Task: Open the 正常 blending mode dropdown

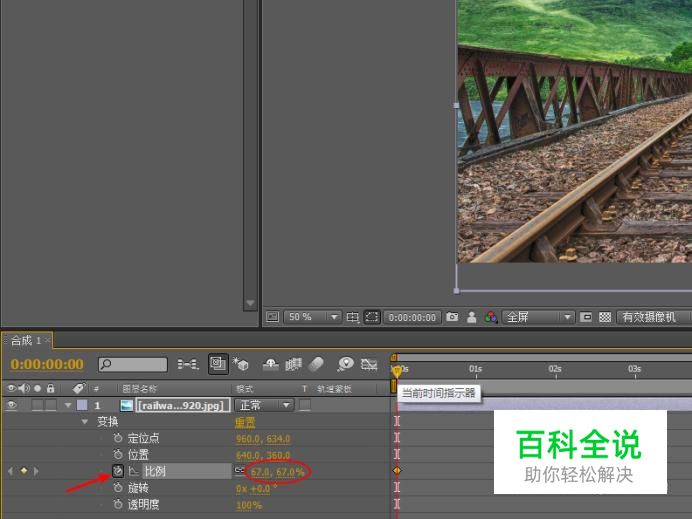Action: 264,405
